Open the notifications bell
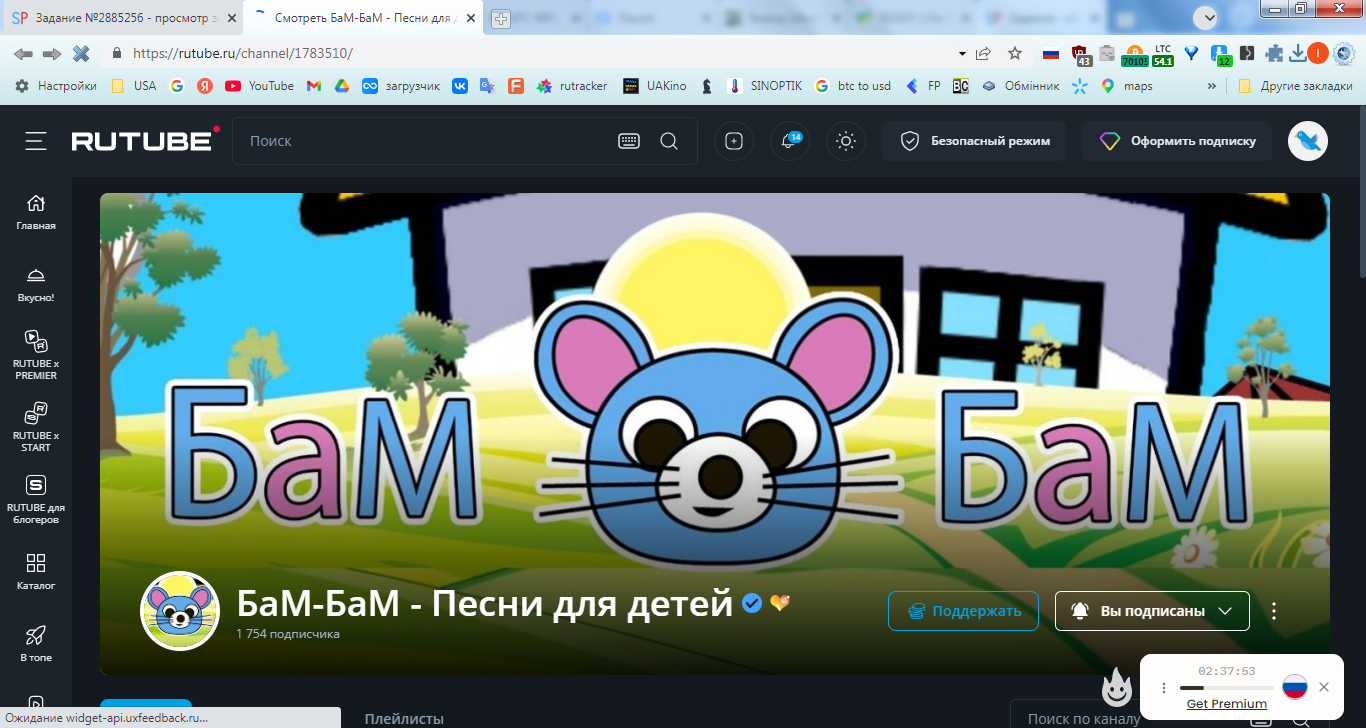This screenshot has height=728, width=1366. pos(790,141)
